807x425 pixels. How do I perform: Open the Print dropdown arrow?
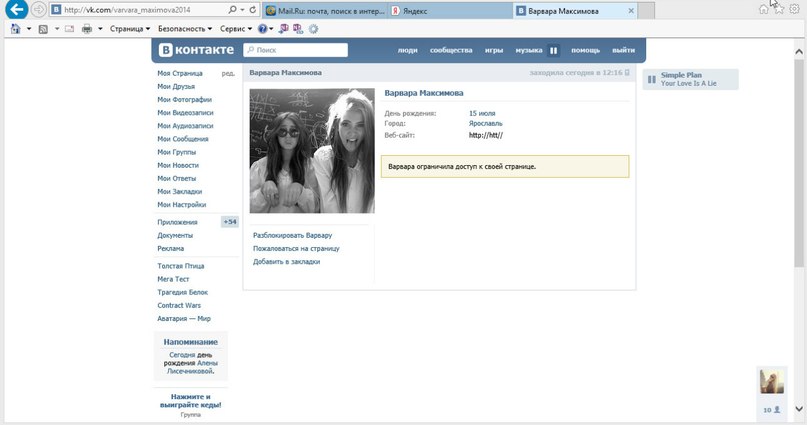coord(100,29)
